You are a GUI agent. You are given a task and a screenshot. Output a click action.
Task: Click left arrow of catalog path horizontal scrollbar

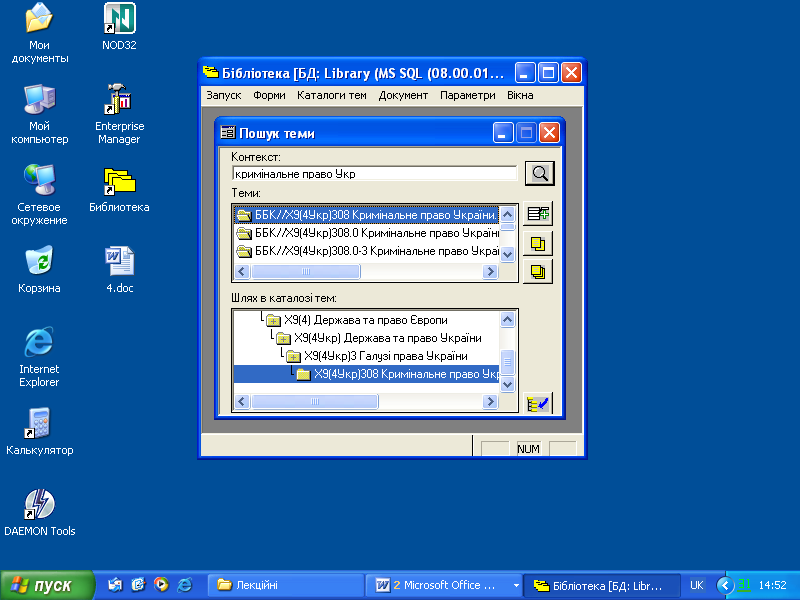(242, 402)
